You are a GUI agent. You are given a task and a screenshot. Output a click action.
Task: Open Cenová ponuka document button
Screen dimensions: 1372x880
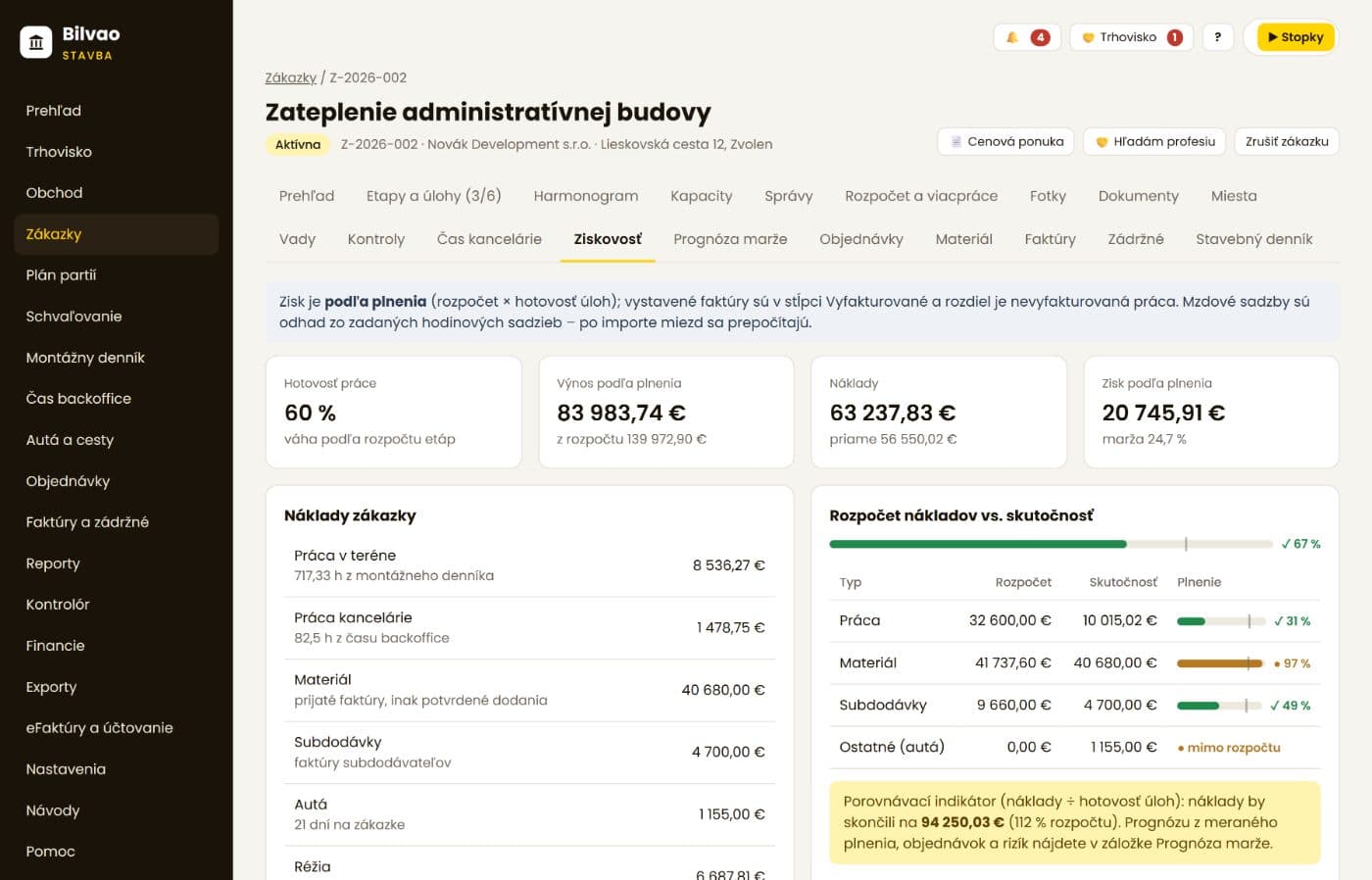[x=1006, y=141]
